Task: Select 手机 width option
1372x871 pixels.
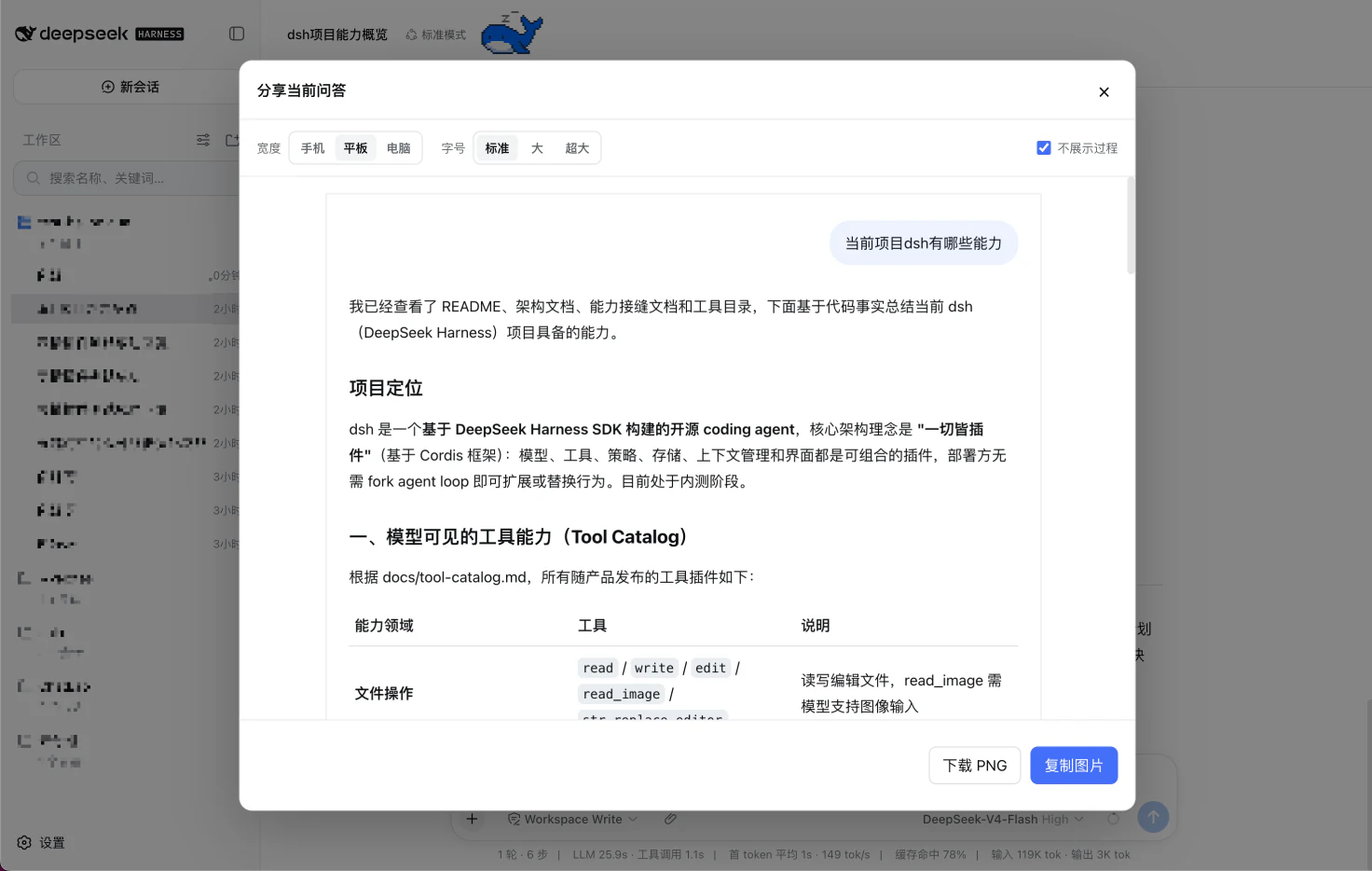Action: (x=312, y=148)
